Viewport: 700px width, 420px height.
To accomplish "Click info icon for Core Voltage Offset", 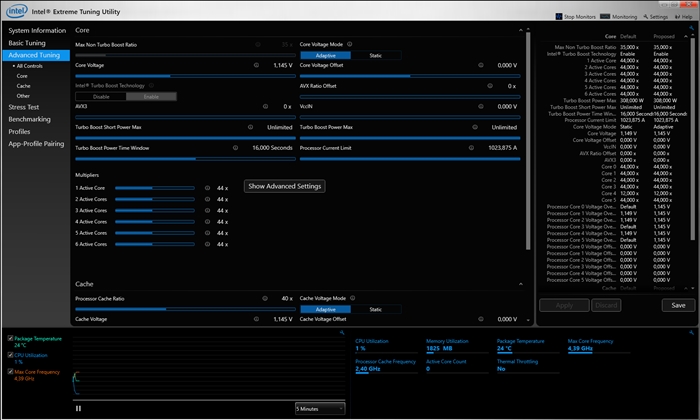I will coord(481,65).
